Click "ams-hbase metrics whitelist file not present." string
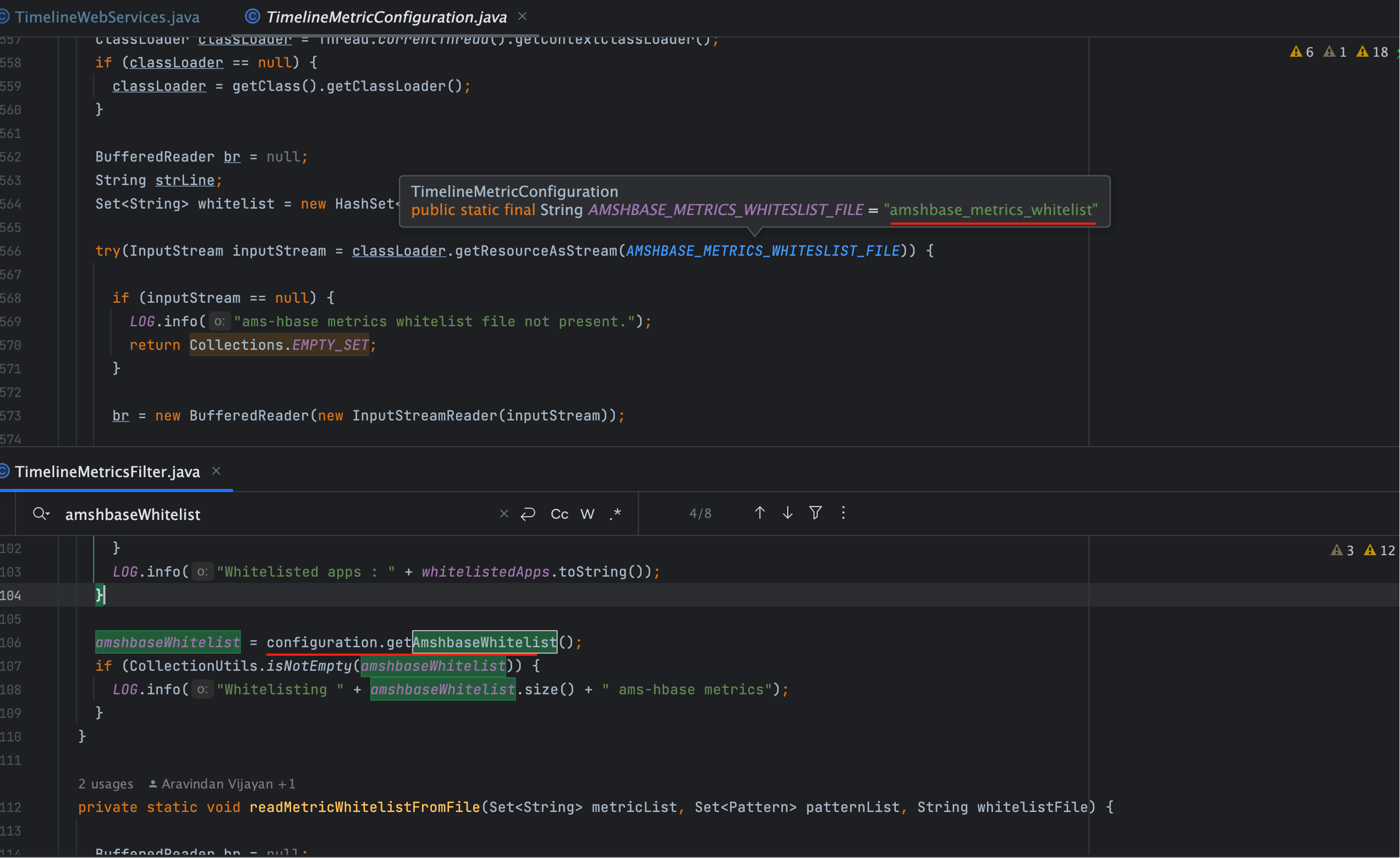Viewport: 1400px width, 858px height. point(435,322)
